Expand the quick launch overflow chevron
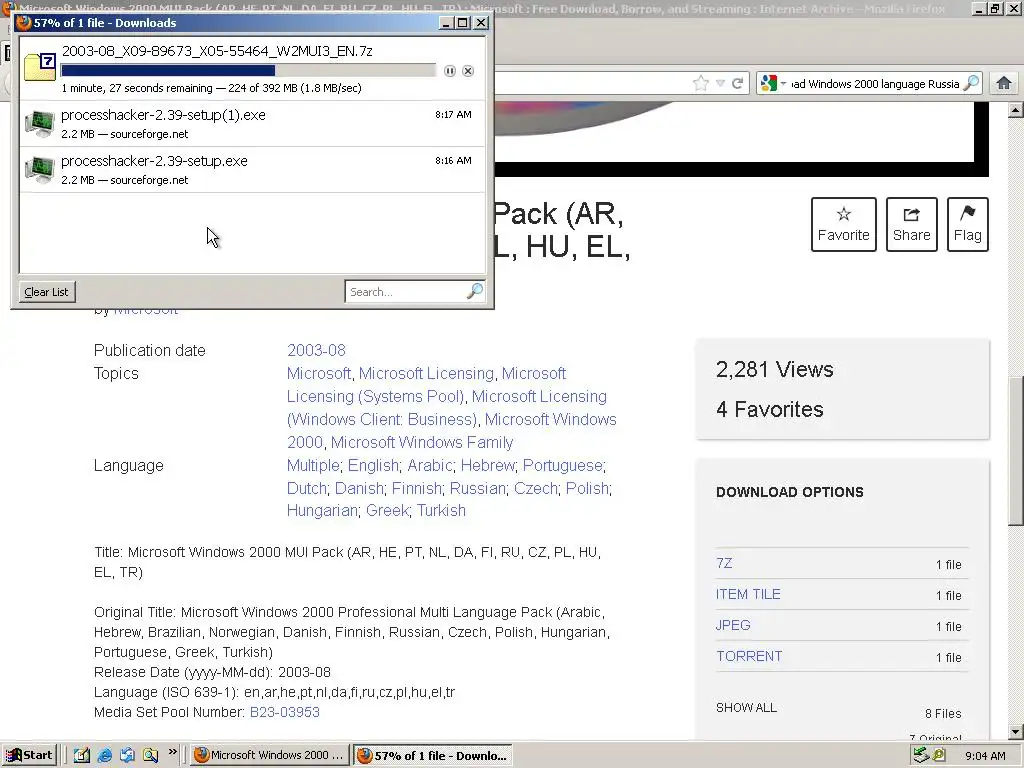This screenshot has height=768, width=1024. [172, 752]
